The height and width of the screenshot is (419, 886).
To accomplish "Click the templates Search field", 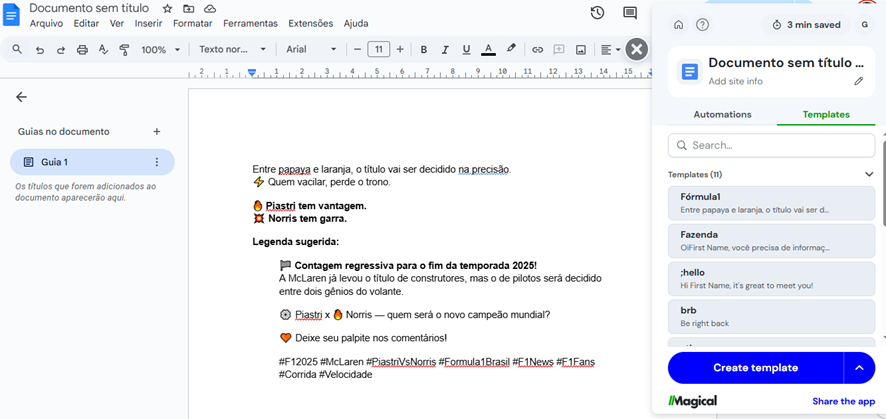I will point(771,145).
